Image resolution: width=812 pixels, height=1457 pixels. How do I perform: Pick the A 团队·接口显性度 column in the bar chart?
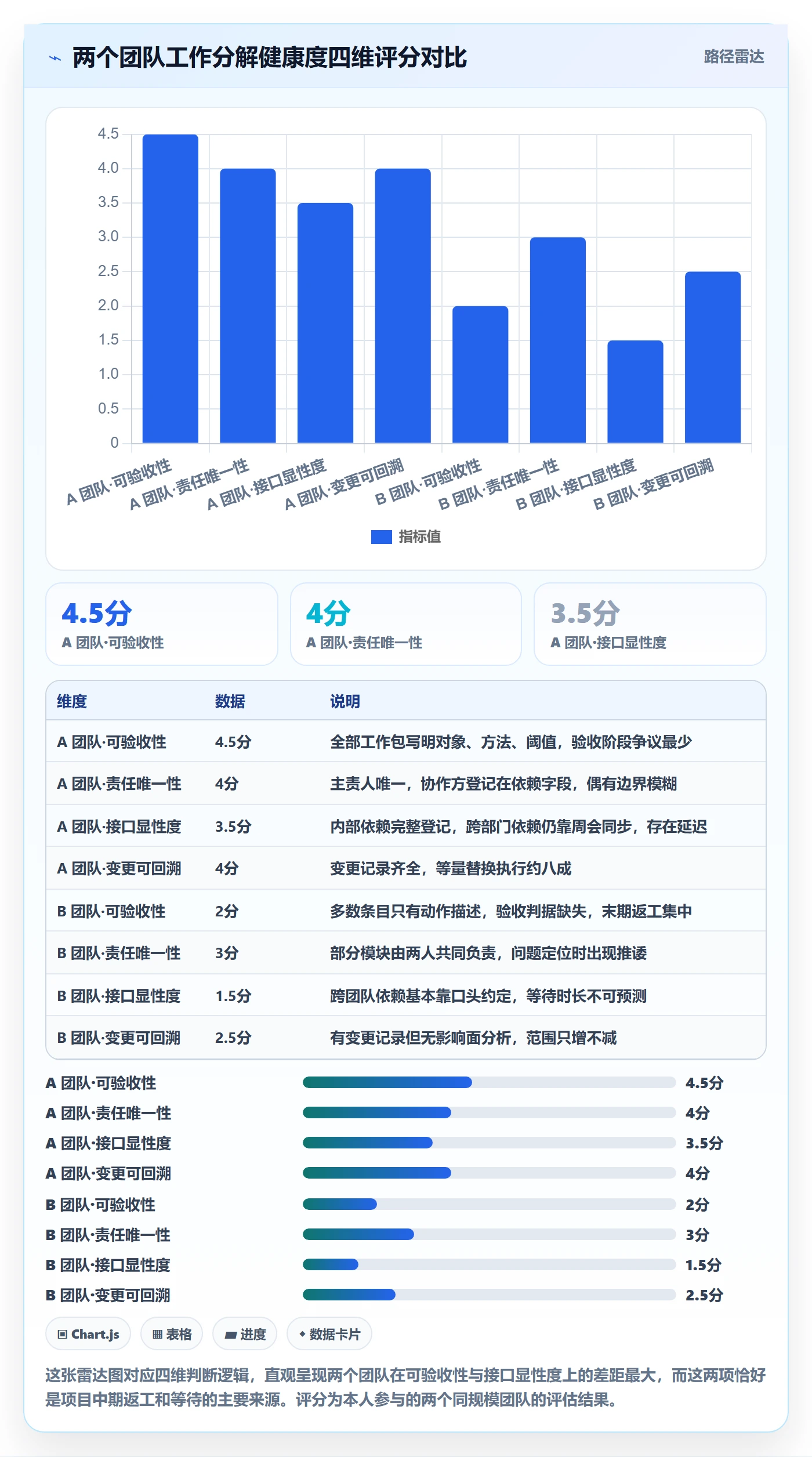(x=325, y=323)
